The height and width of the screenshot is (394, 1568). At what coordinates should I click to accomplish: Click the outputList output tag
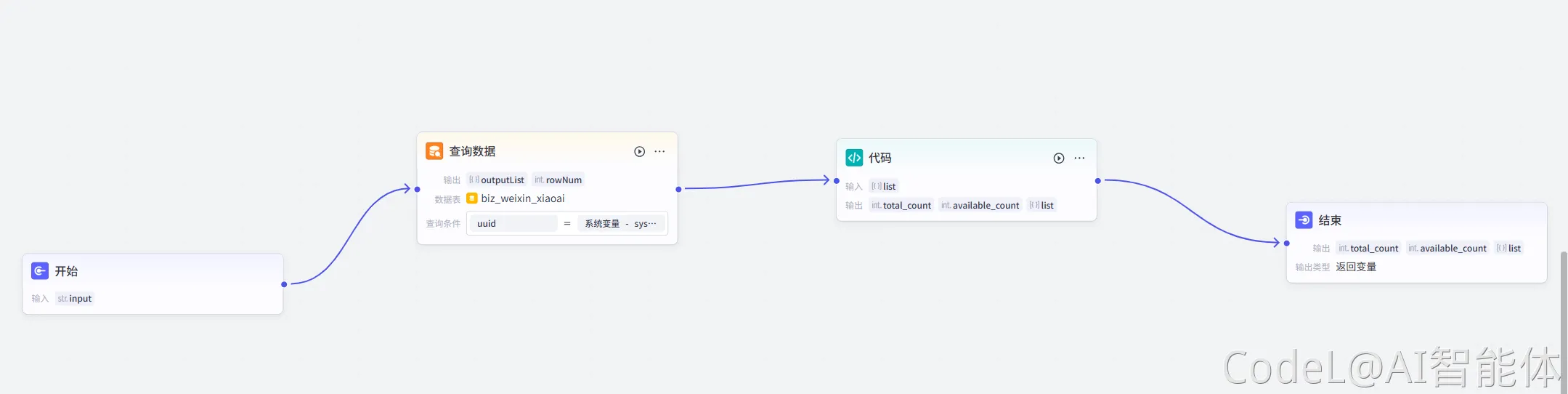point(497,180)
